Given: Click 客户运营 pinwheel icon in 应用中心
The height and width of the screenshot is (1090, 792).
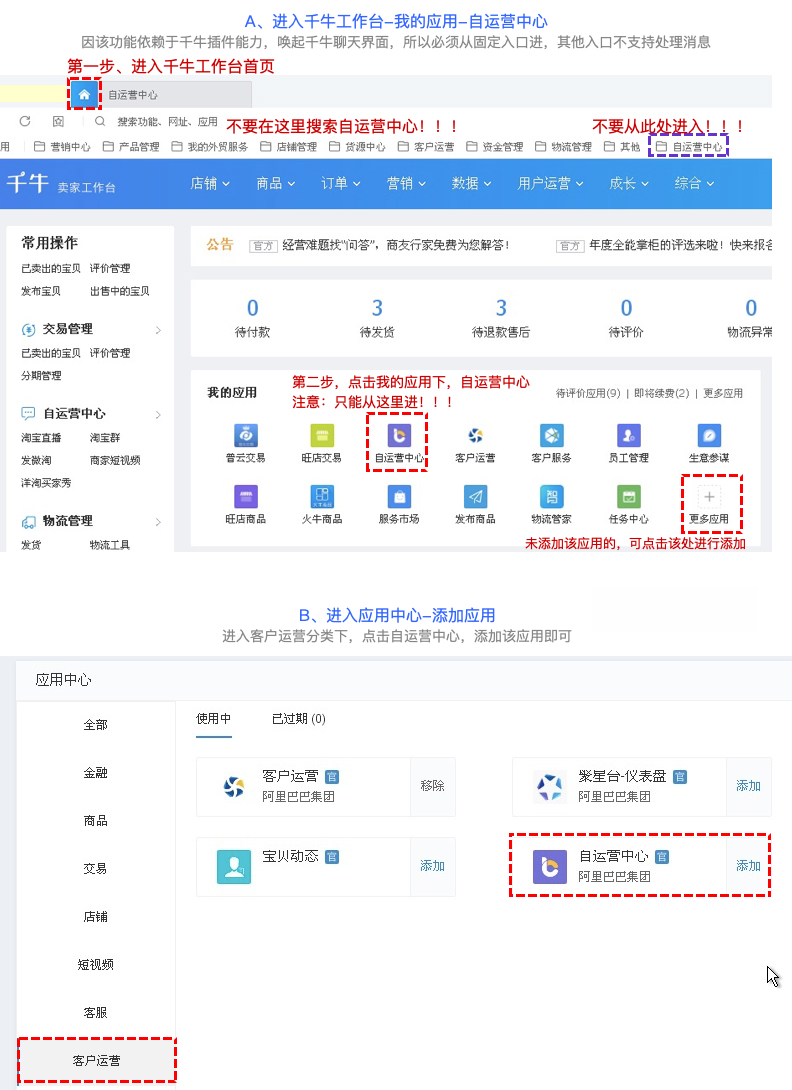Looking at the screenshot, I should pyautogui.click(x=234, y=786).
